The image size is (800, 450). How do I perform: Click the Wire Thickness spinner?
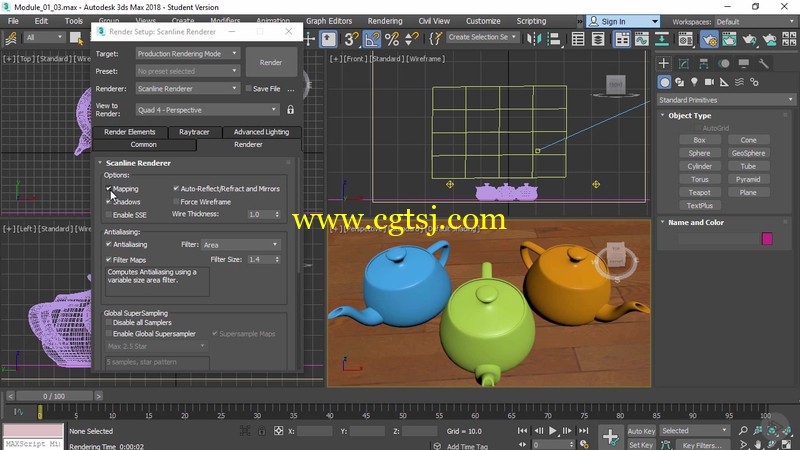[x=277, y=214]
